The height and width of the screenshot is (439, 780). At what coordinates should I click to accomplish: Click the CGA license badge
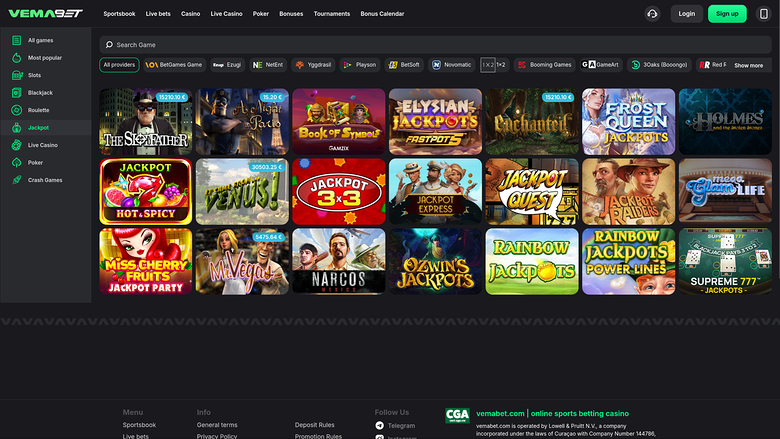tap(457, 416)
